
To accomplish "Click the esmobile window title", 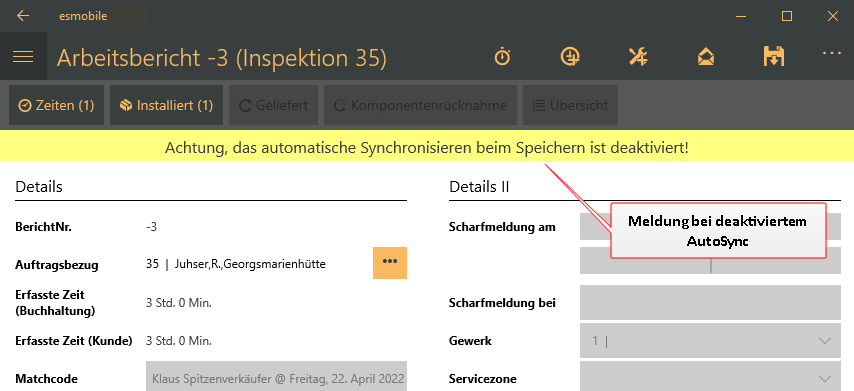I will (83, 16).
